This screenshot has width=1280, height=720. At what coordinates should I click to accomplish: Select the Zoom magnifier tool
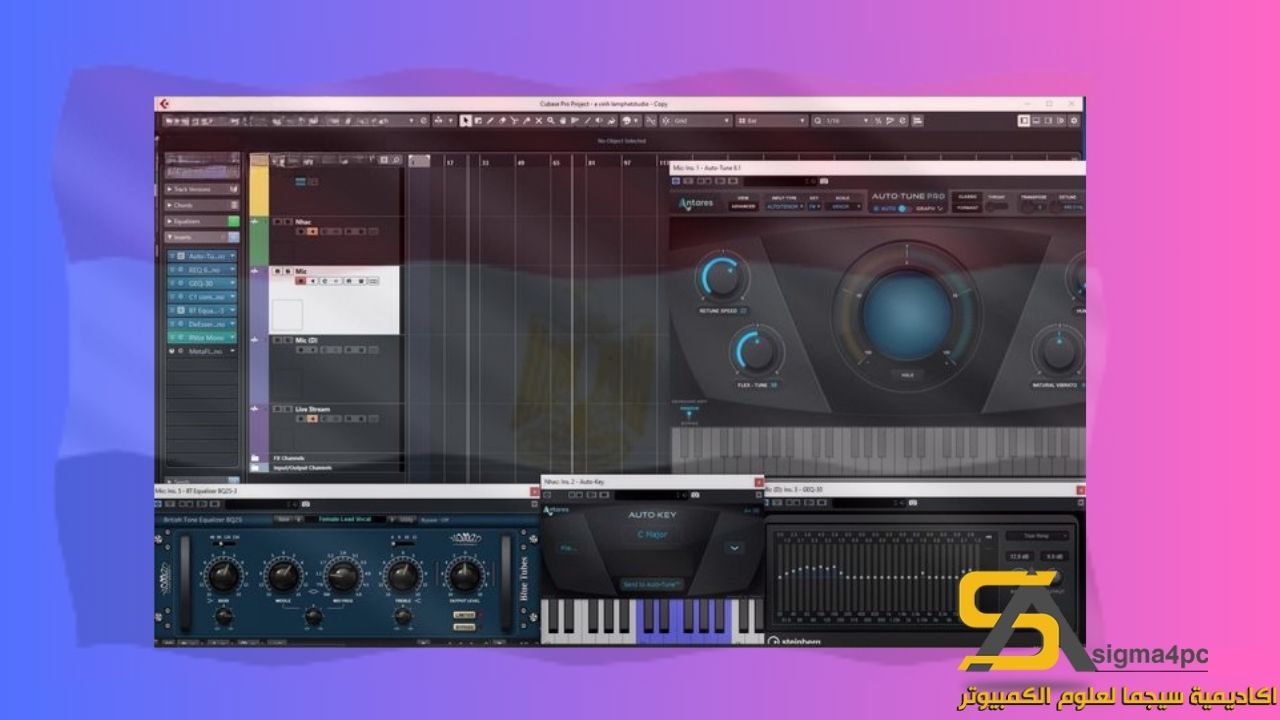coord(551,120)
